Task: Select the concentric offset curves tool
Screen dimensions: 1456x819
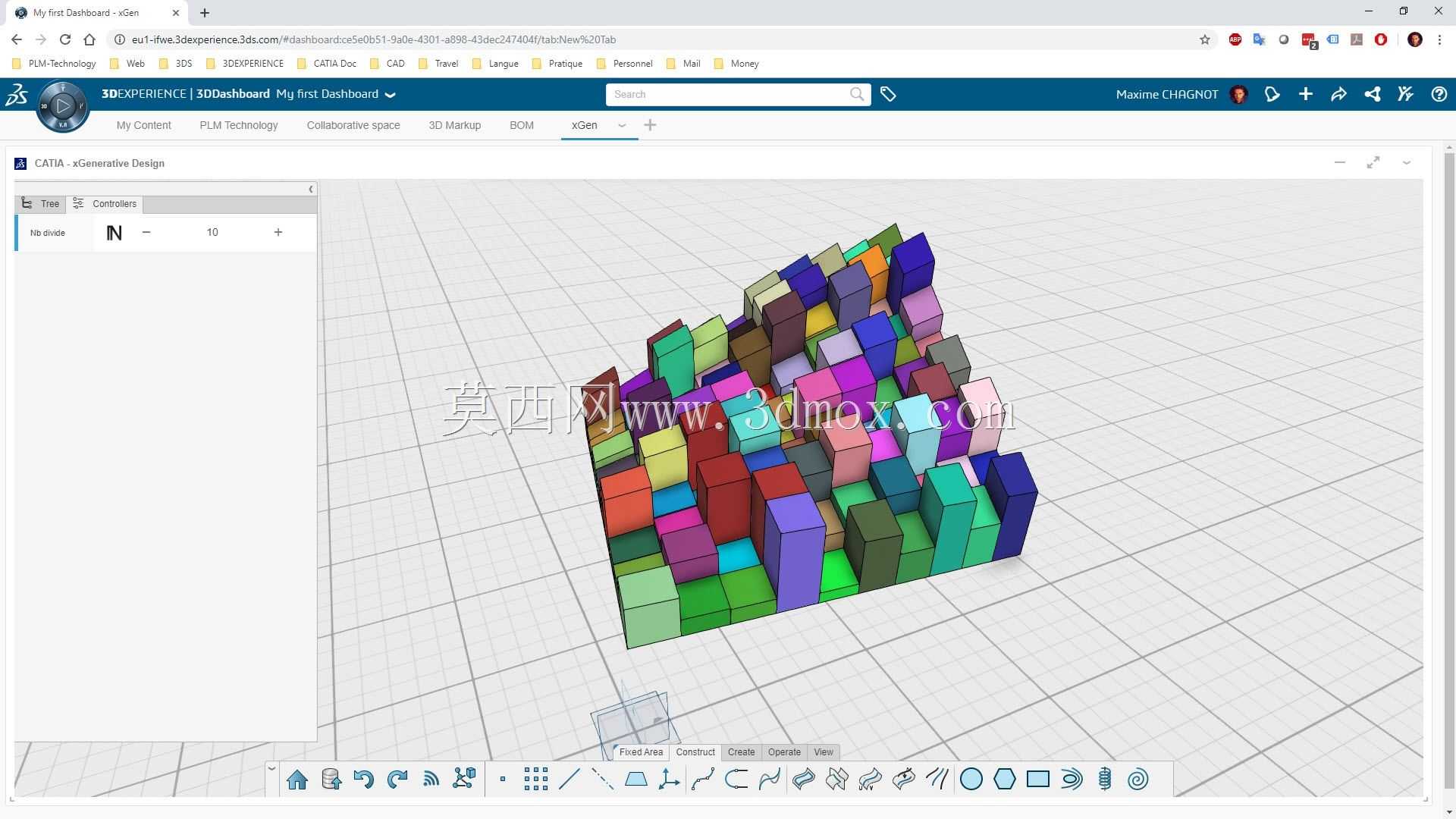Action: point(1072,779)
